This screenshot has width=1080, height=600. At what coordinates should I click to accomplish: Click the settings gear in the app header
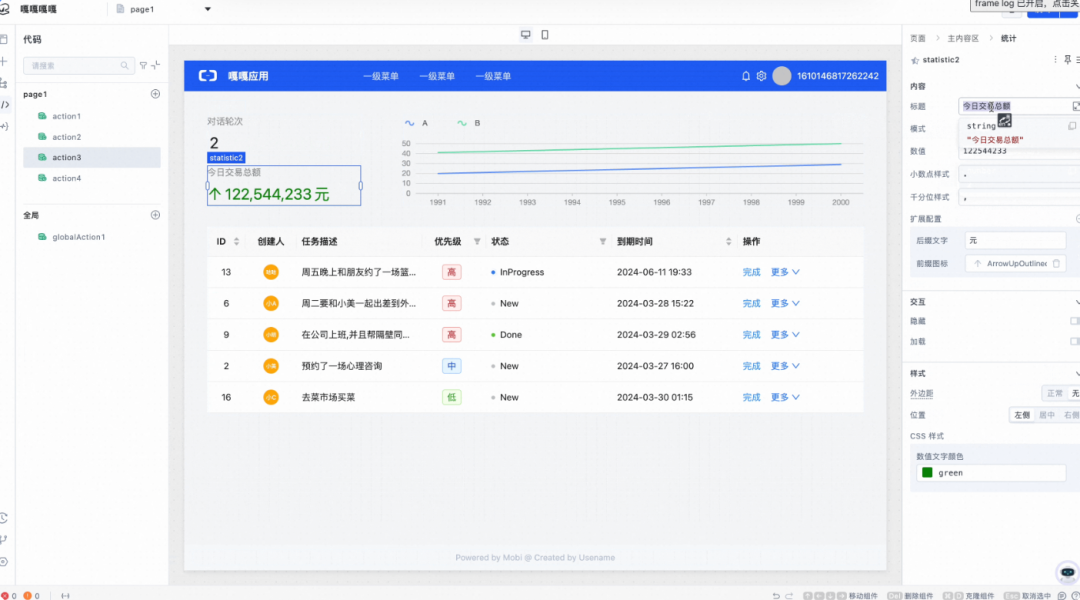pyautogui.click(x=761, y=75)
